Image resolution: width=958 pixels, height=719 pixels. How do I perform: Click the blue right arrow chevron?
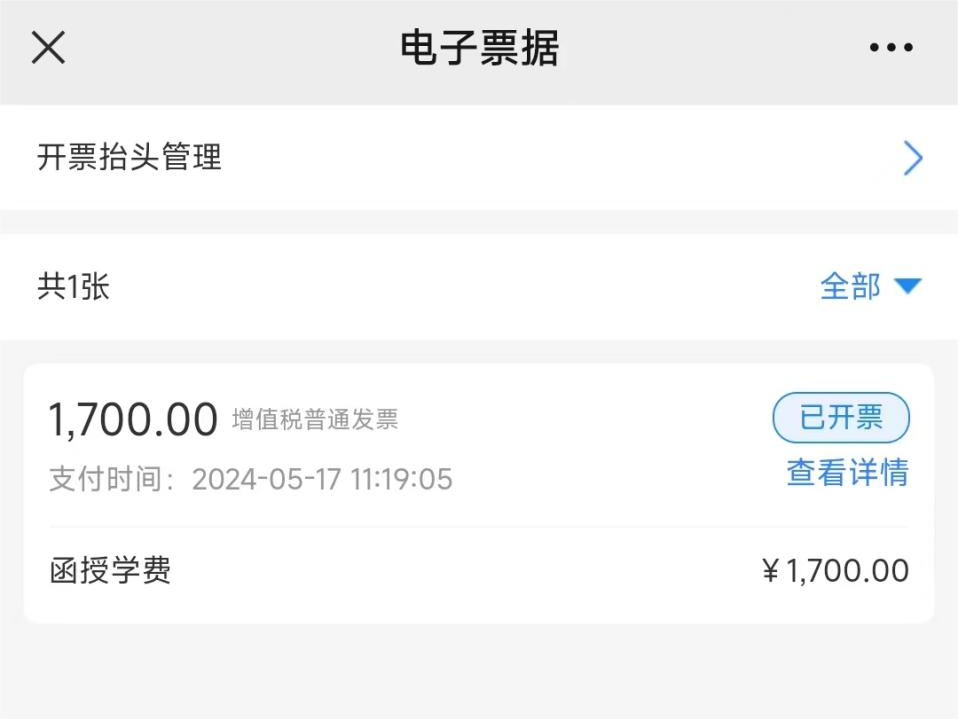pos(911,158)
